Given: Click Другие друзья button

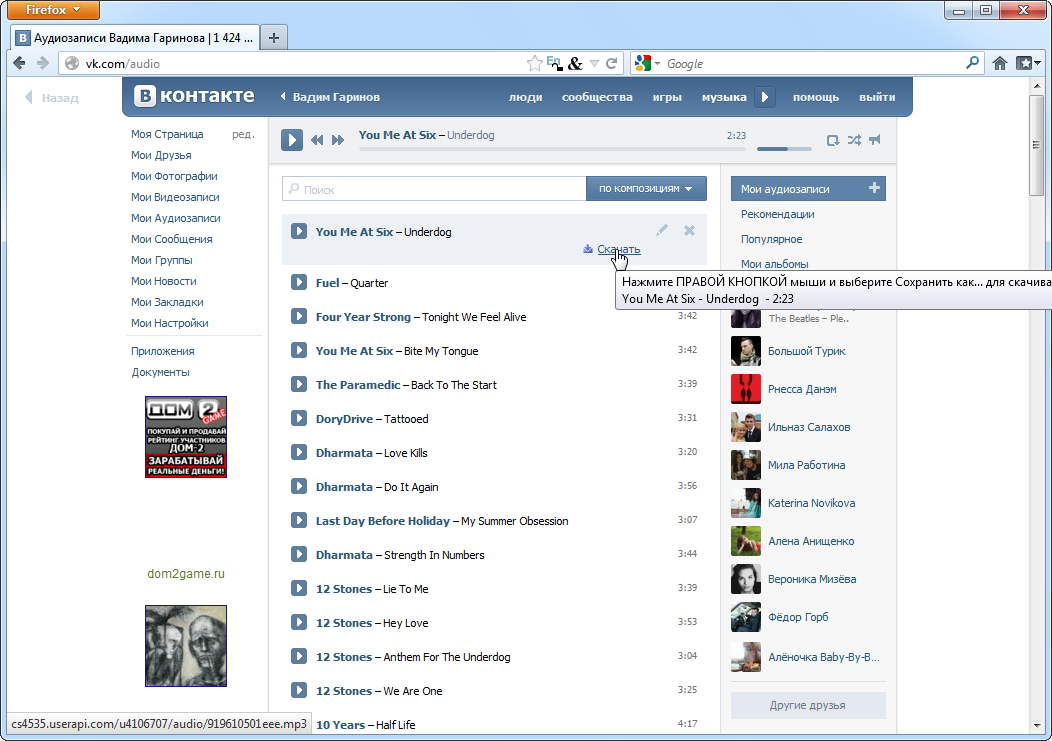Looking at the screenshot, I should (x=808, y=705).
